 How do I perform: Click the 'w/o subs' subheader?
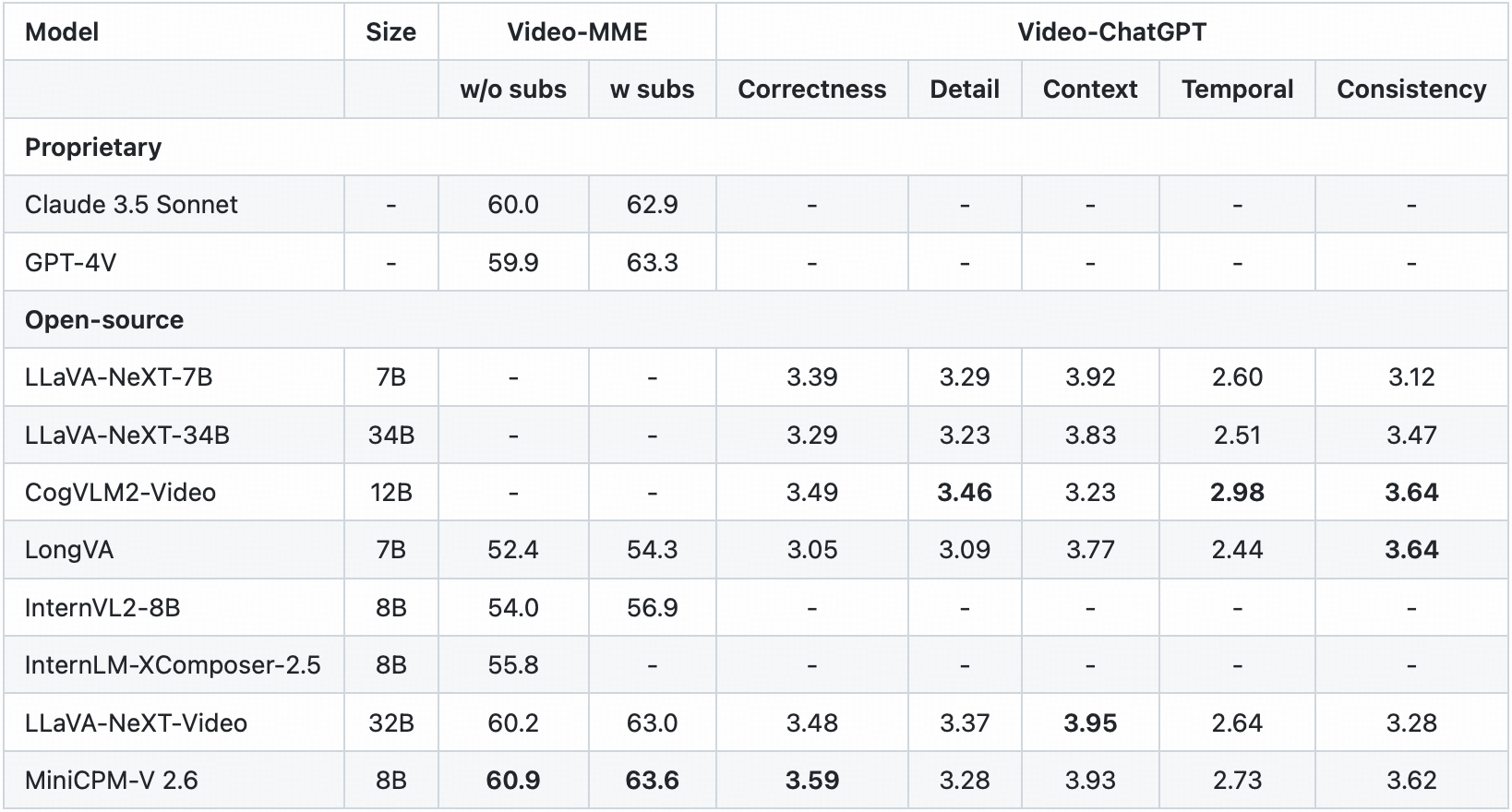click(x=513, y=90)
